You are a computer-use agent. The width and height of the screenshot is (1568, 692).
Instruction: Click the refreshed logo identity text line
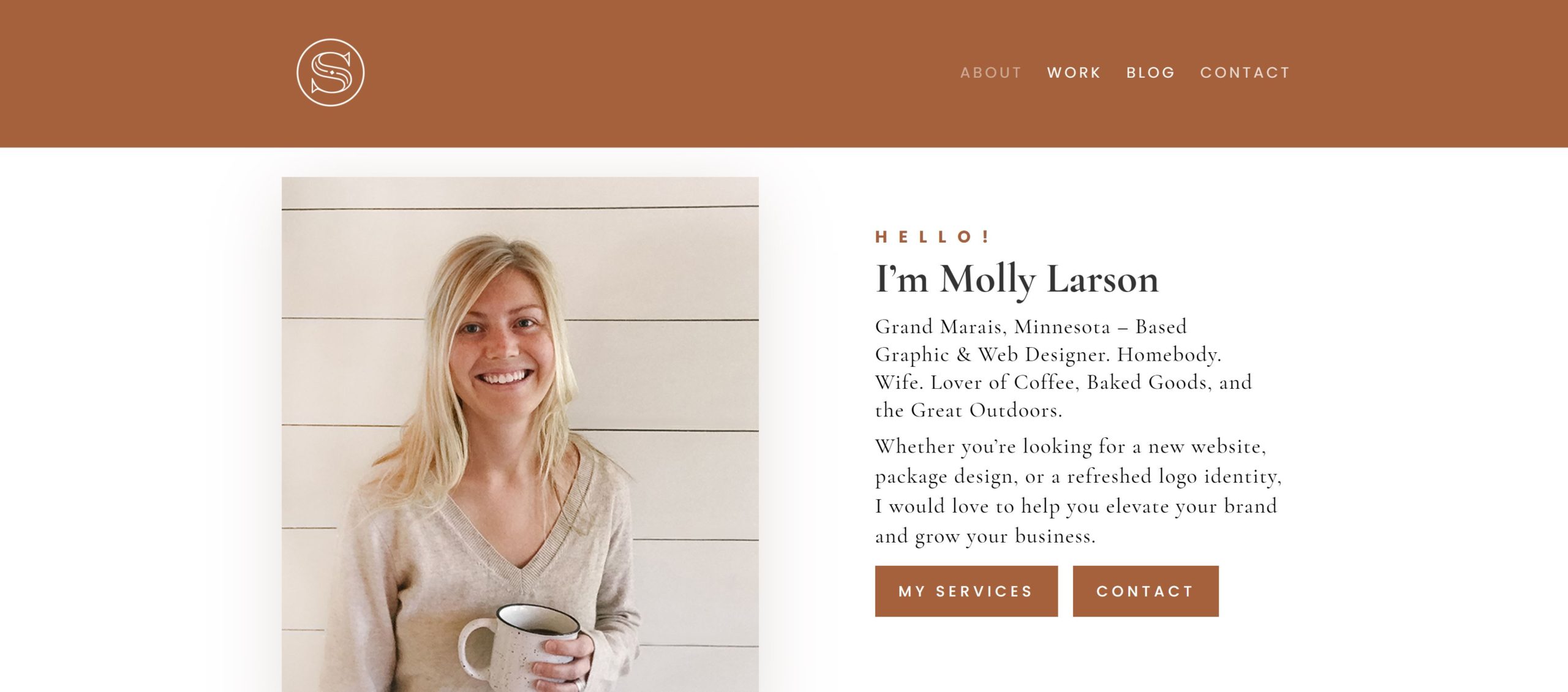(1078, 477)
